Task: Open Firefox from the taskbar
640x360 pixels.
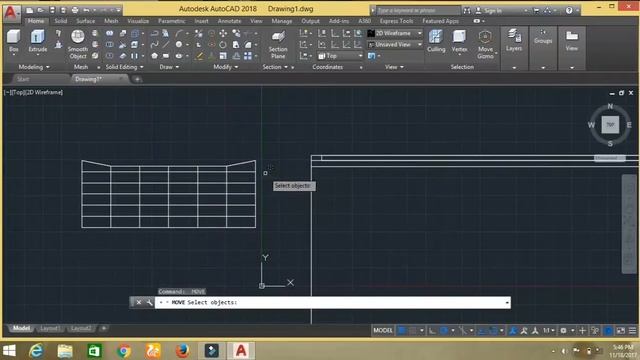Action: (x=182, y=351)
